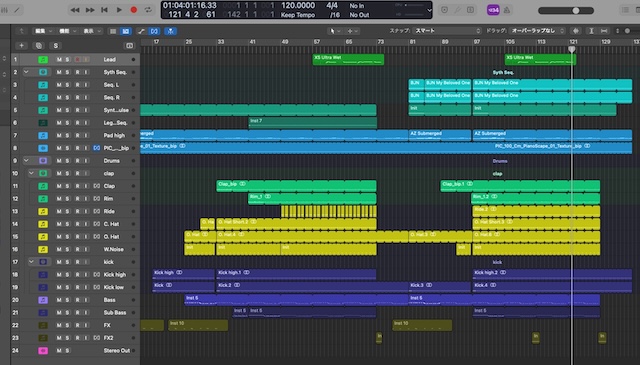This screenshot has height=365, width=640.
Task: Click the playhead marker at bar 121
Action: pyautogui.click(x=572, y=49)
